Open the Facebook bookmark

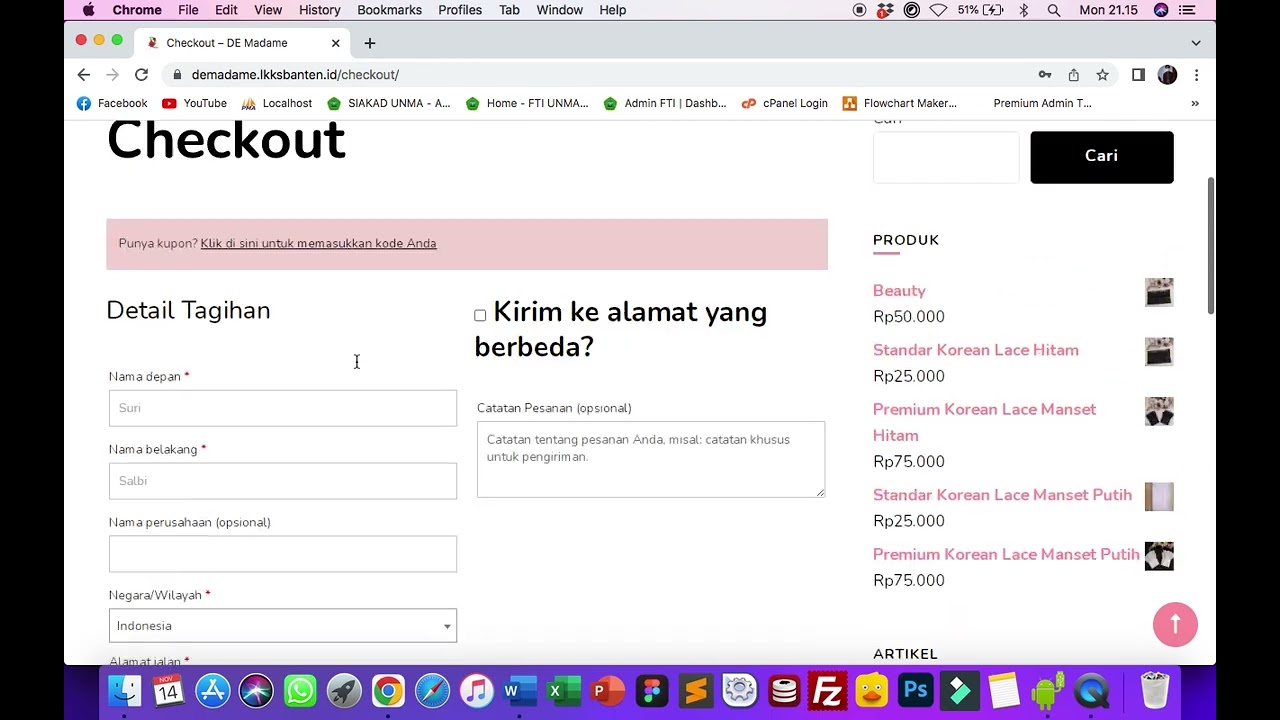pyautogui.click(x=112, y=103)
